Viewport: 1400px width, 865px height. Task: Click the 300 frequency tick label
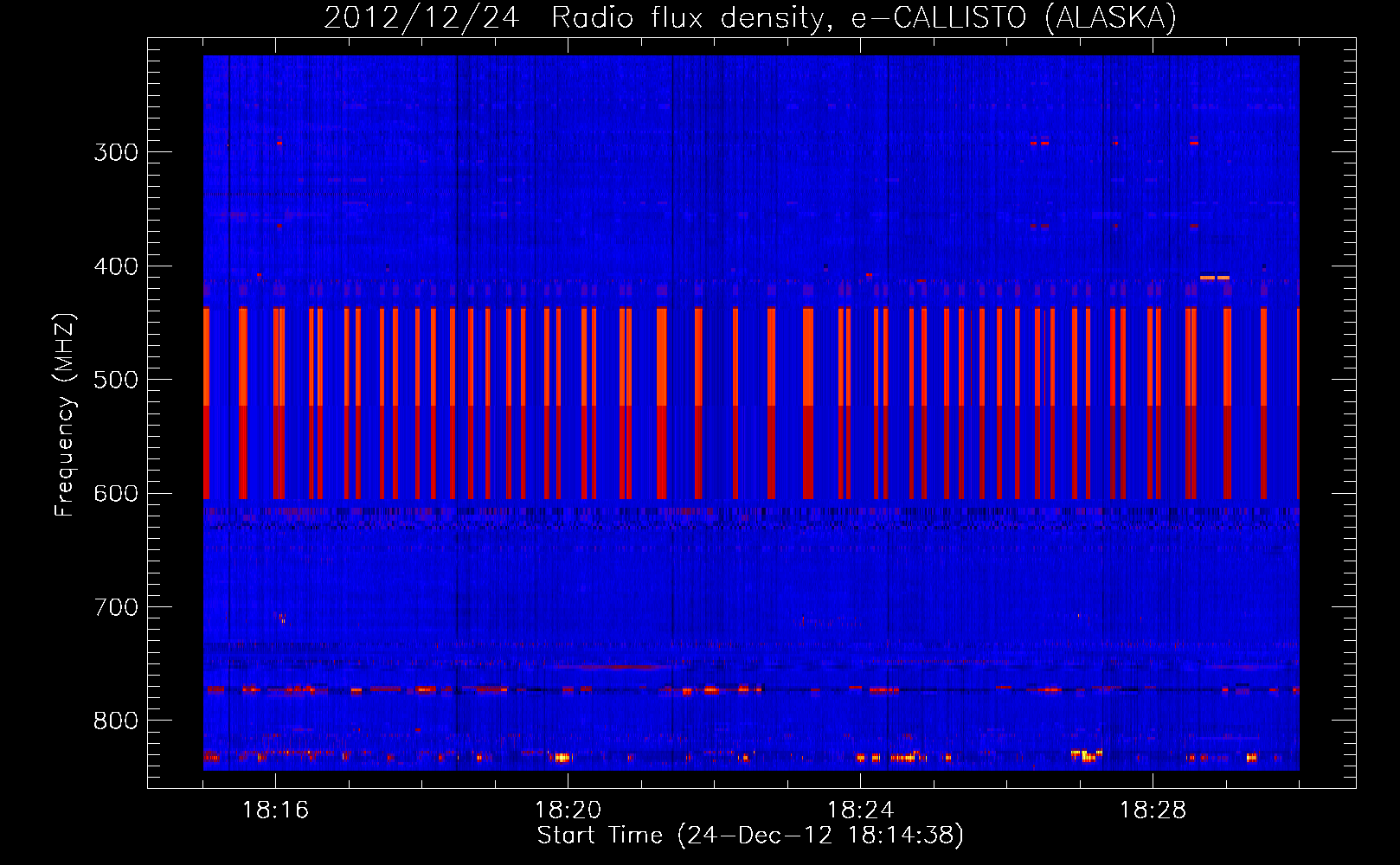(116, 152)
